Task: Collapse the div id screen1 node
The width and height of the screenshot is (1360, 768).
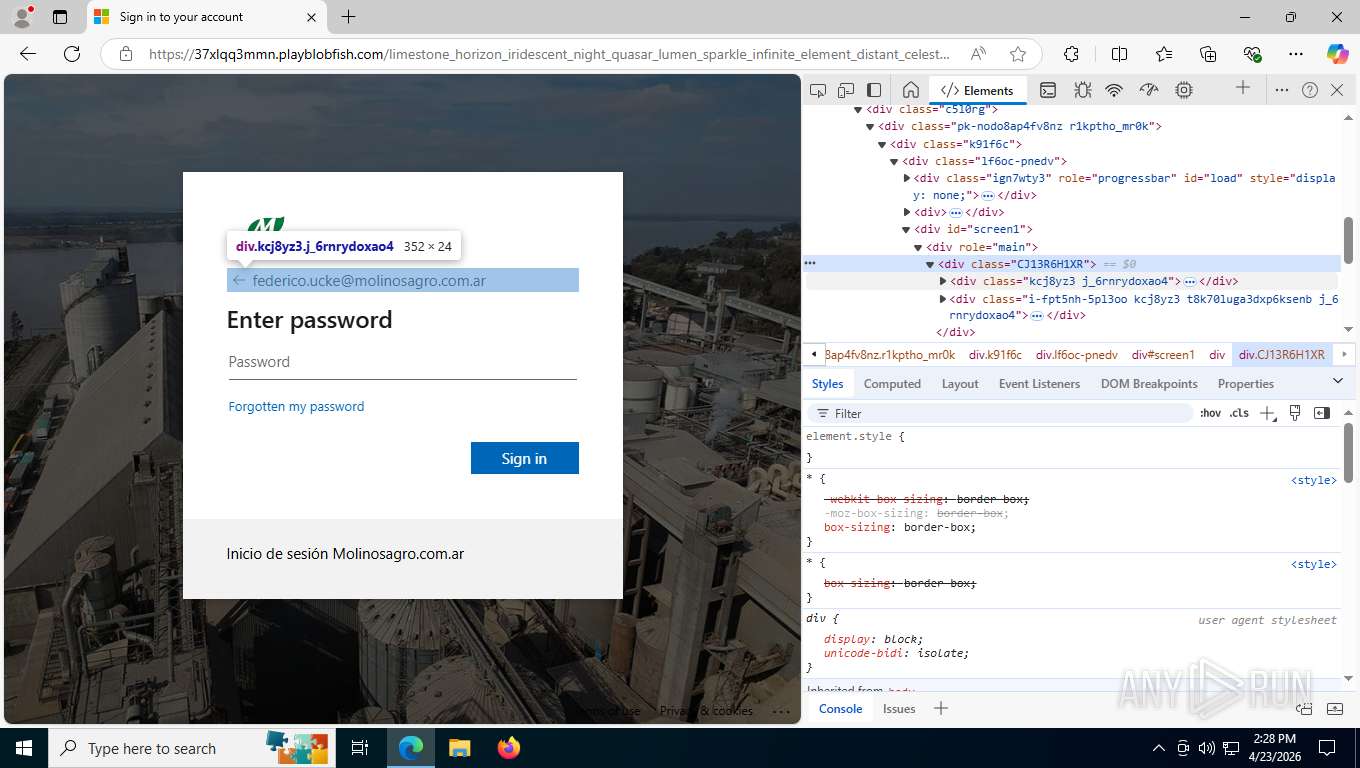Action: pos(907,230)
